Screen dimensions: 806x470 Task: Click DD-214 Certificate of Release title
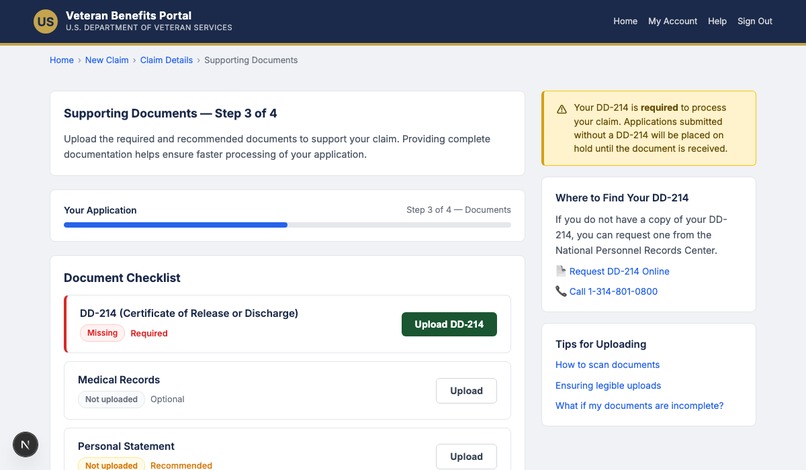[189, 313]
